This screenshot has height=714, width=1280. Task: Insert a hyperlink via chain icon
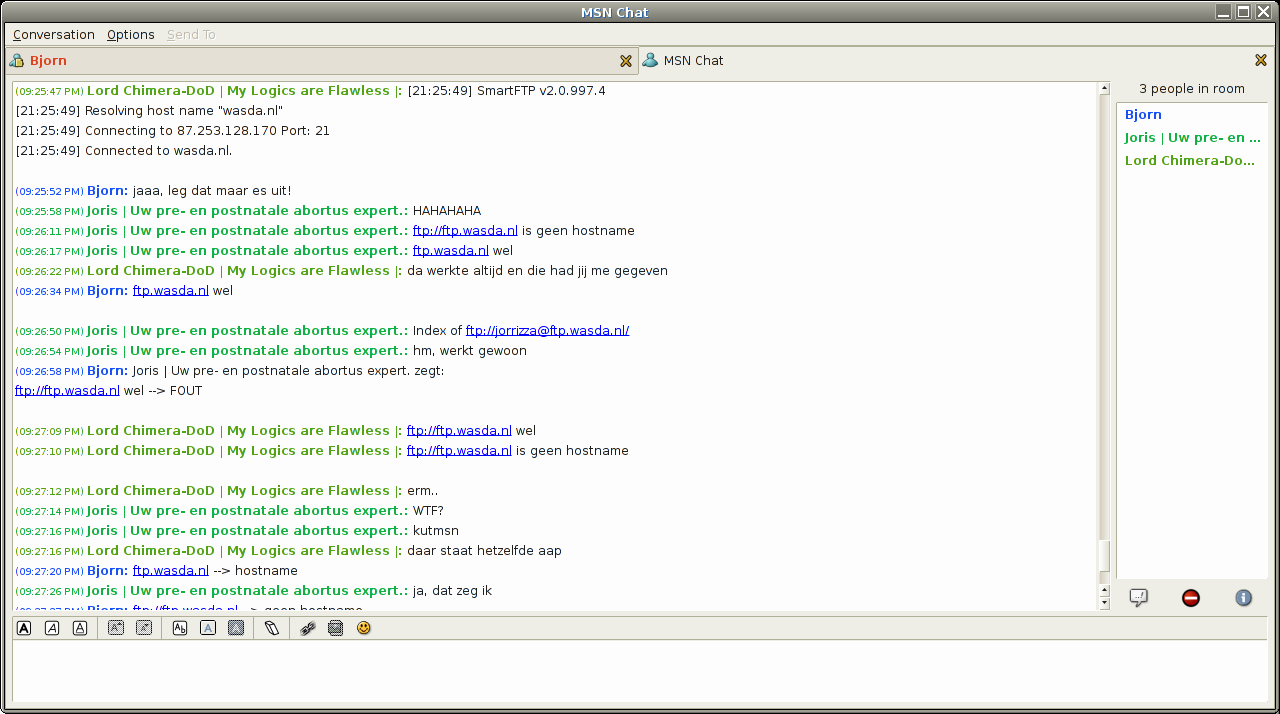308,628
